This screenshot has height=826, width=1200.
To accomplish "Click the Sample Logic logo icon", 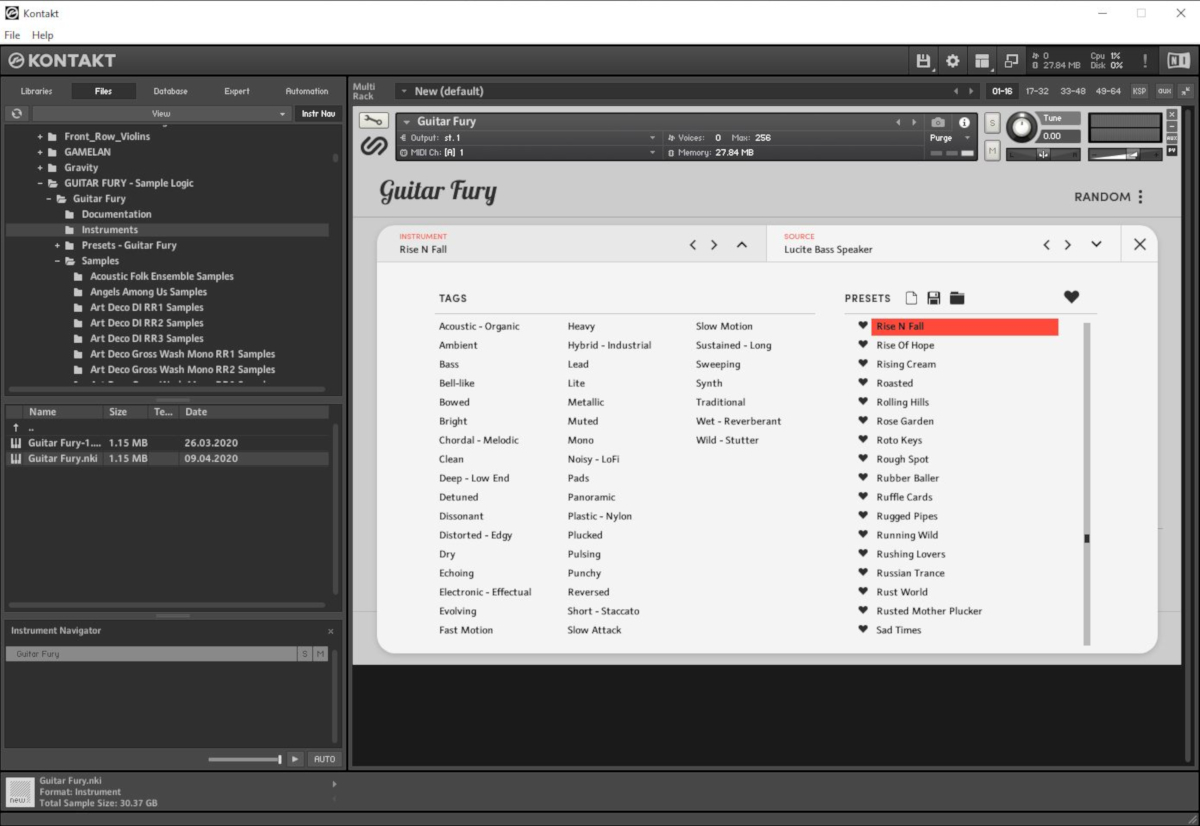I will 373,146.
